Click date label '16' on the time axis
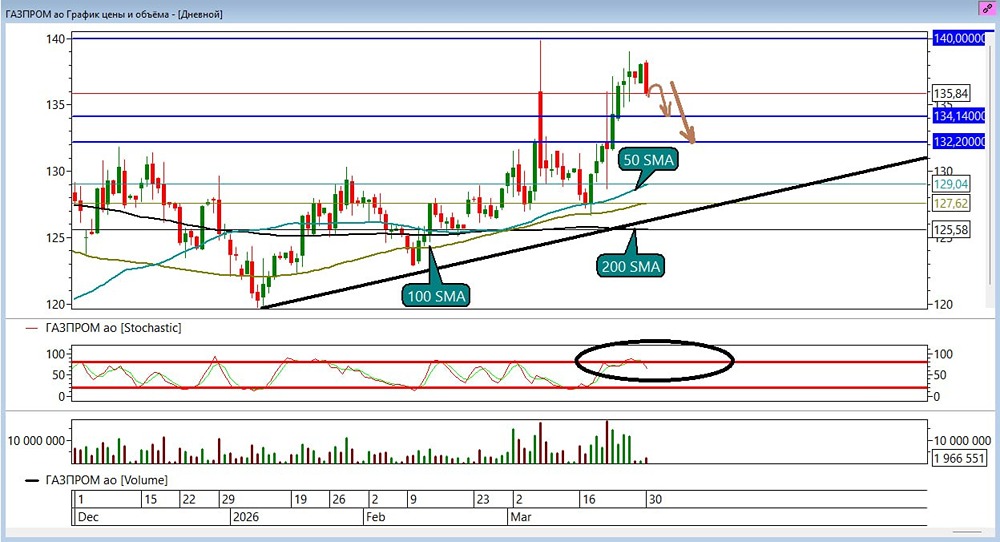This screenshot has width=1000, height=542. [x=589, y=499]
